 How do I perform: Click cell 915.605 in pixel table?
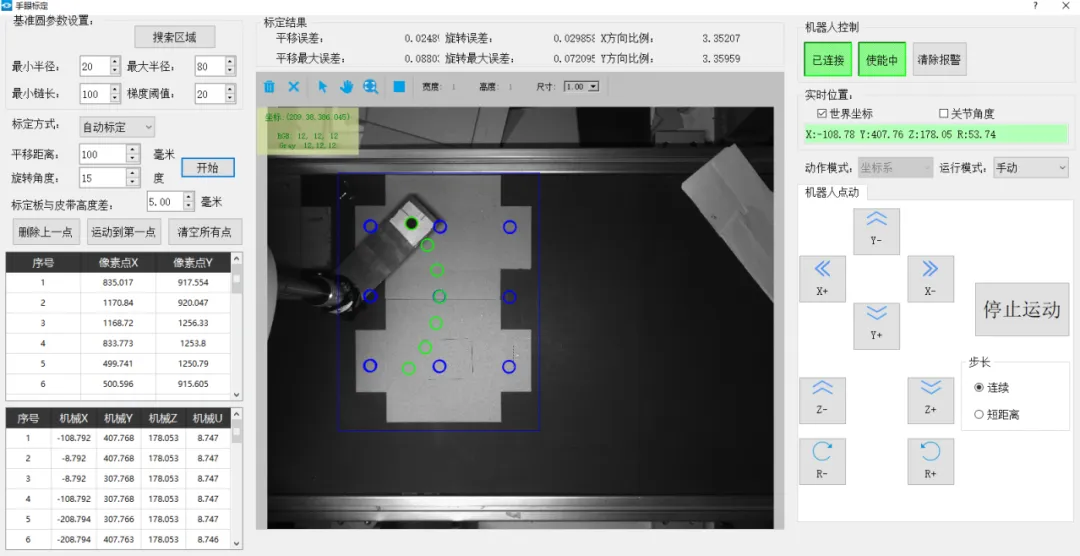click(x=193, y=383)
